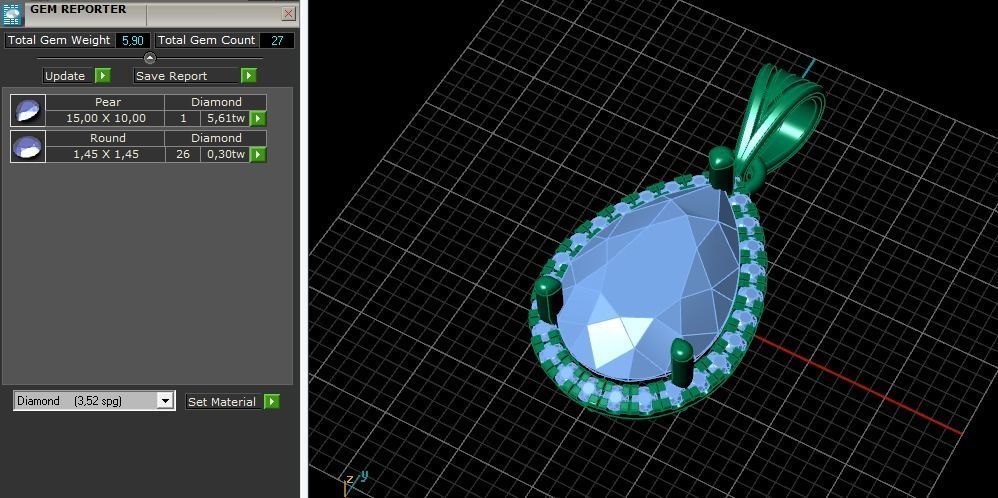This screenshot has height=498, width=998.
Task: Click the Diamond material in Round row
Action: pyautogui.click(x=216, y=138)
